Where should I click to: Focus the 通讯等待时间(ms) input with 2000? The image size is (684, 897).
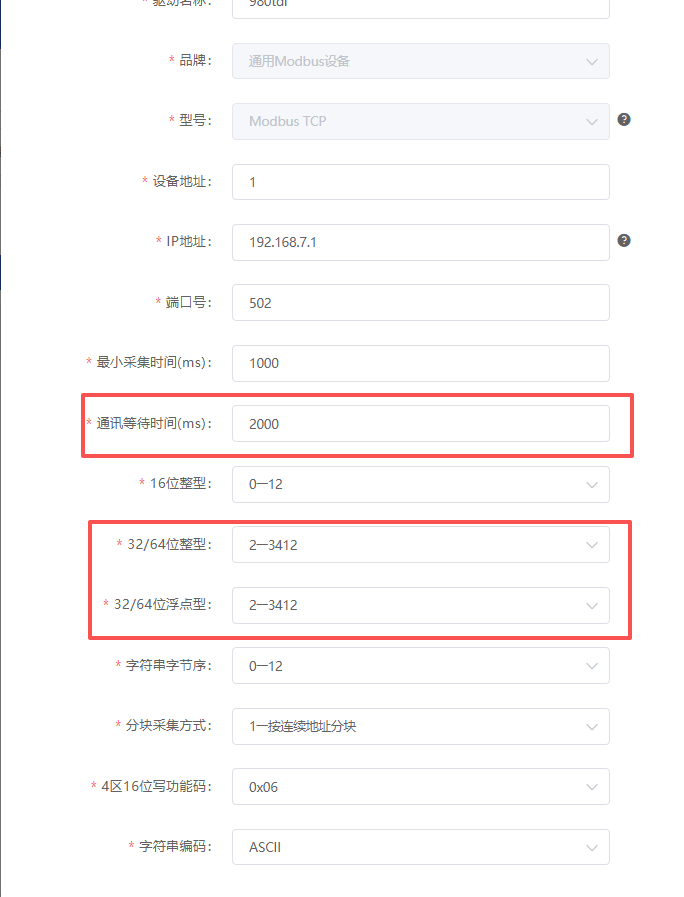pos(420,424)
